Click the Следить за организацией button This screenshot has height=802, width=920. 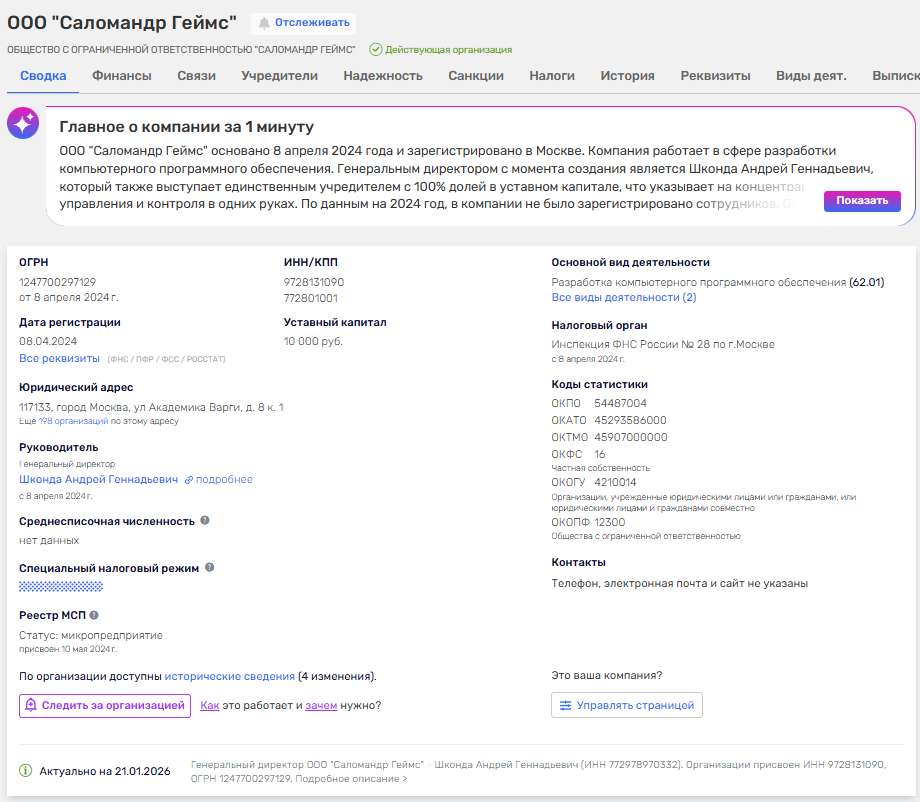pos(105,705)
